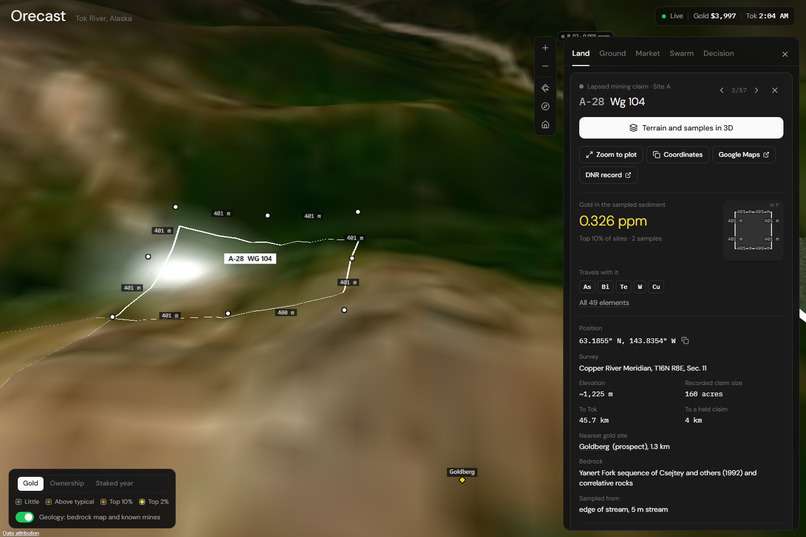Open the Land tab
Viewport: 806px width, 537px height.
(580, 53)
